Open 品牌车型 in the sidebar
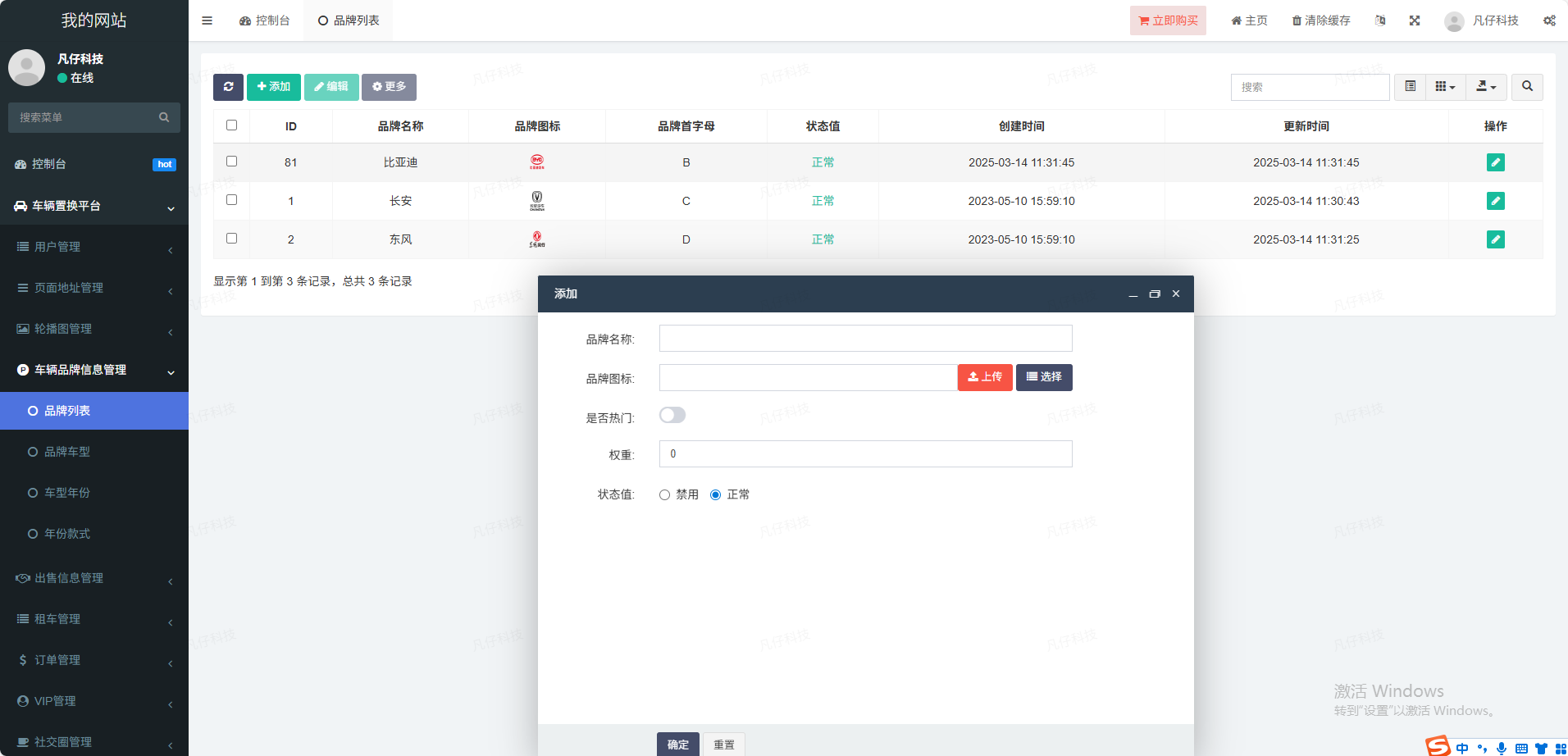The width and height of the screenshot is (1568, 756). pyautogui.click(x=67, y=452)
